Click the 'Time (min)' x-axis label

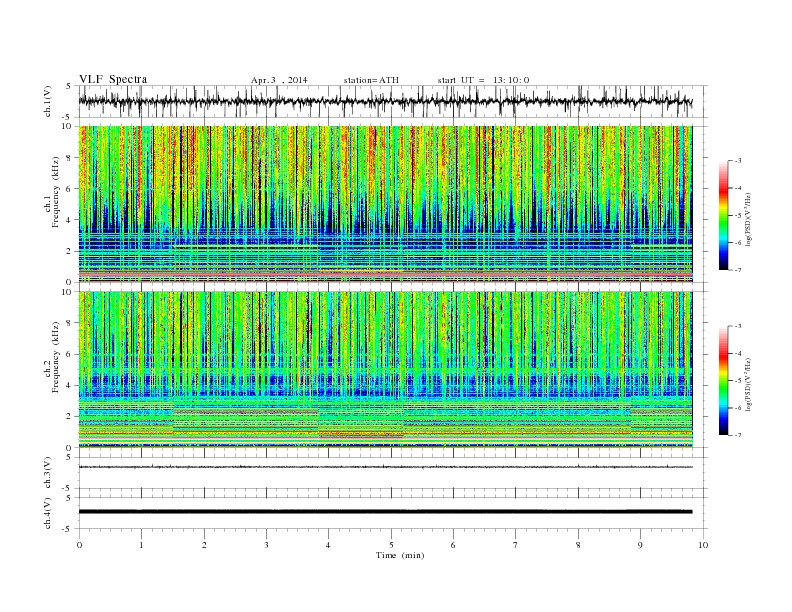[x=400, y=555]
